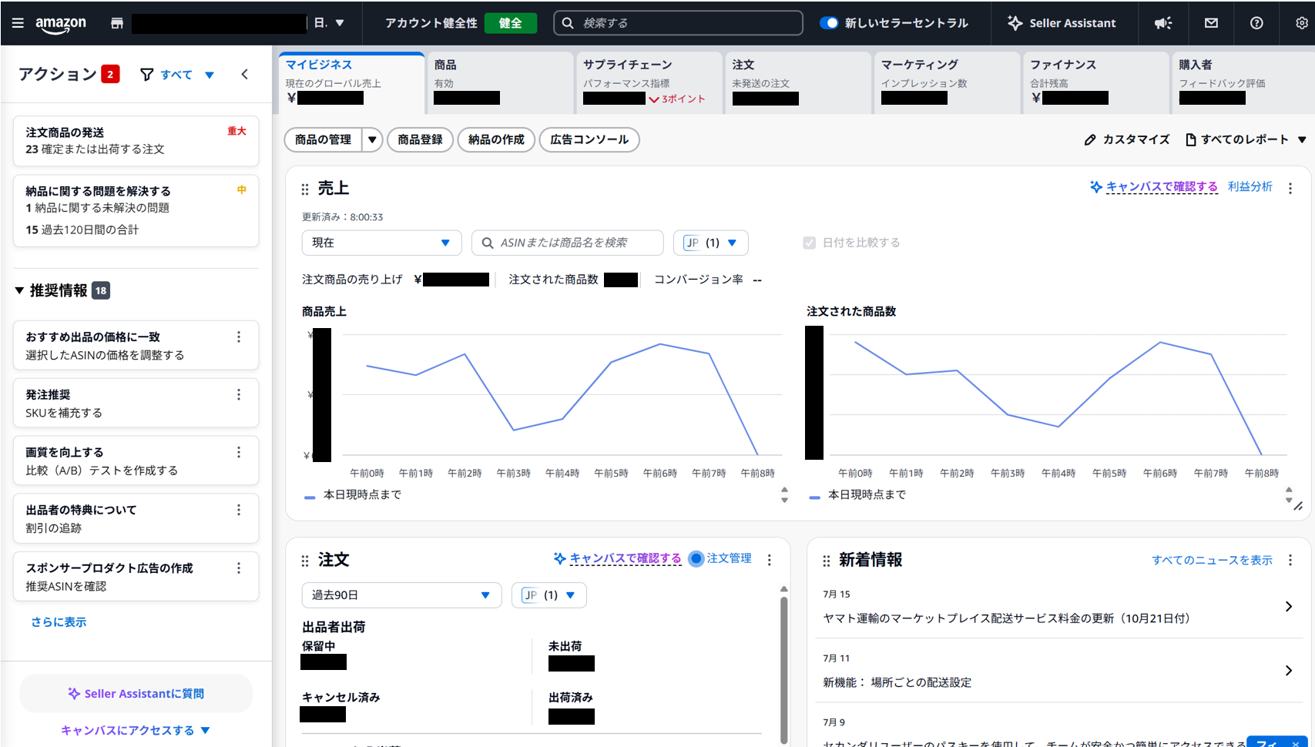
Task: Click the 商品の管理 button
Action: [x=323, y=140]
